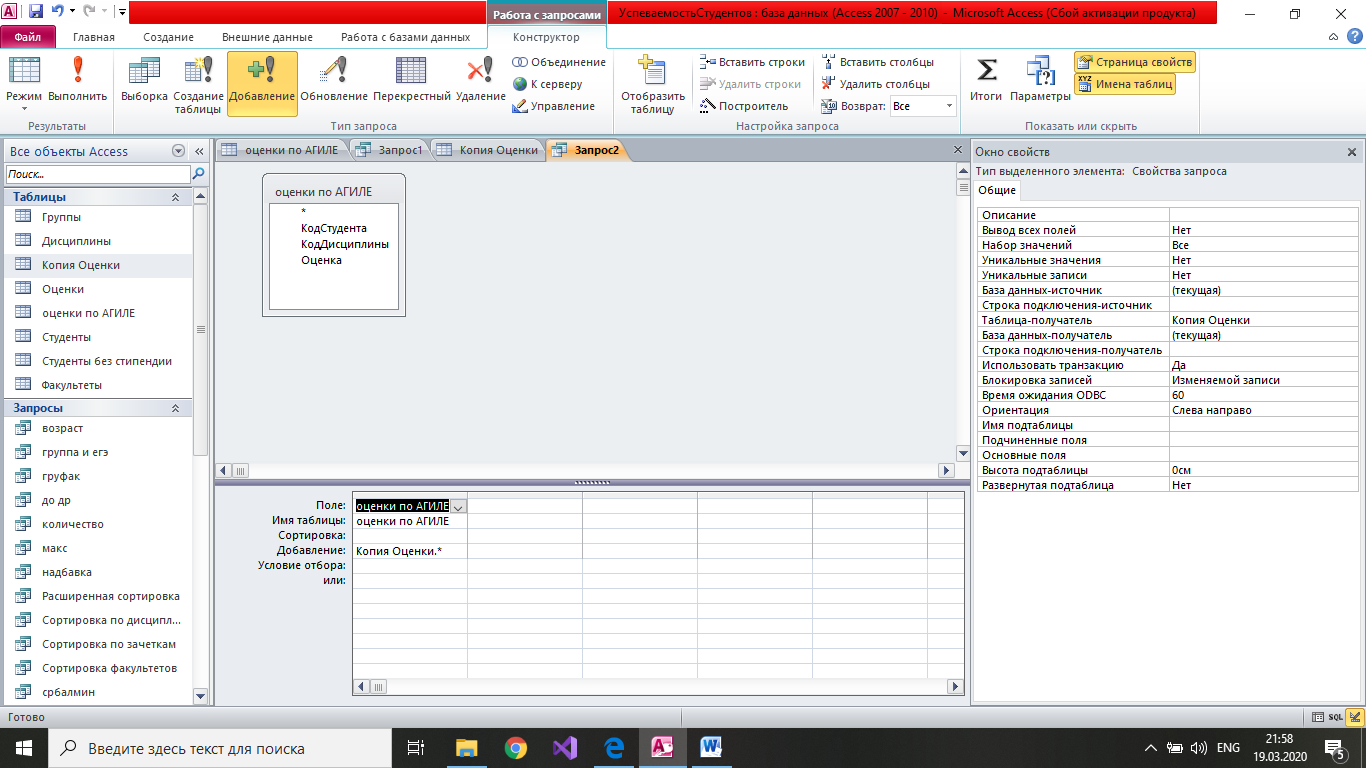Click Вставить столбцы
1366x768 pixels.
click(x=877, y=62)
